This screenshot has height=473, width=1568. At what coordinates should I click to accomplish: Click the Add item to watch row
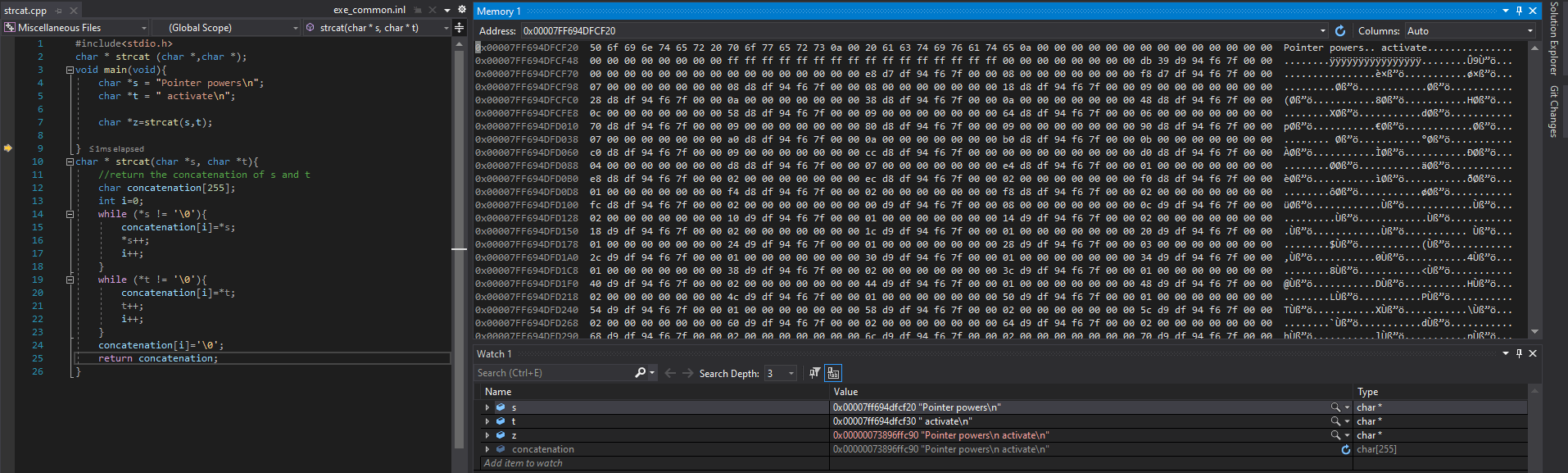pos(524,463)
